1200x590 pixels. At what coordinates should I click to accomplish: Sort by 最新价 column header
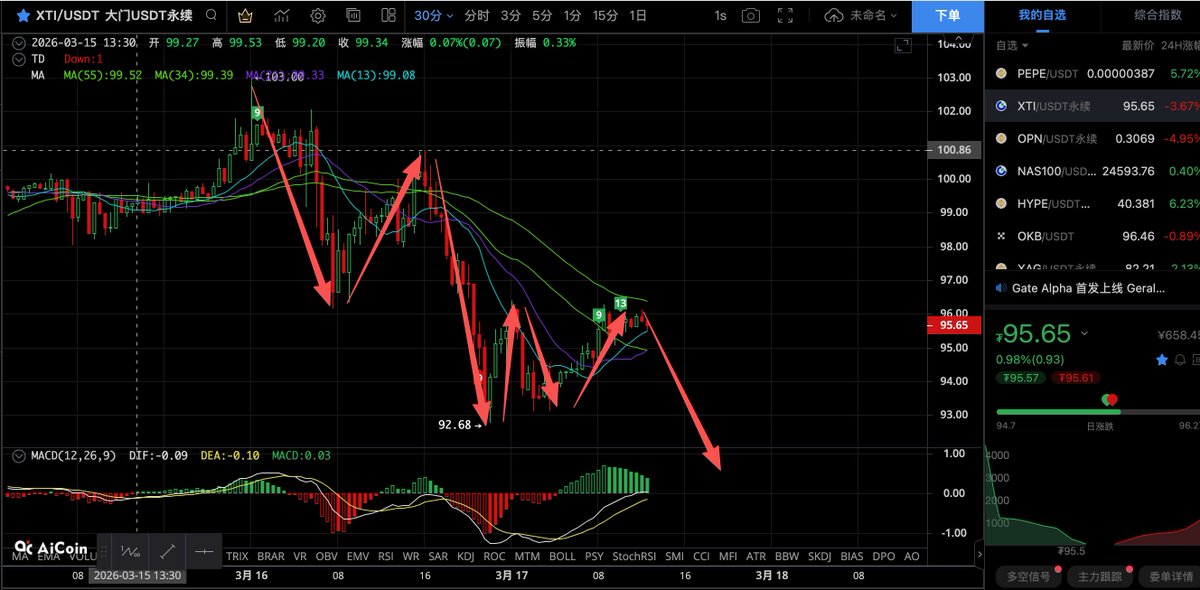tap(1137, 45)
